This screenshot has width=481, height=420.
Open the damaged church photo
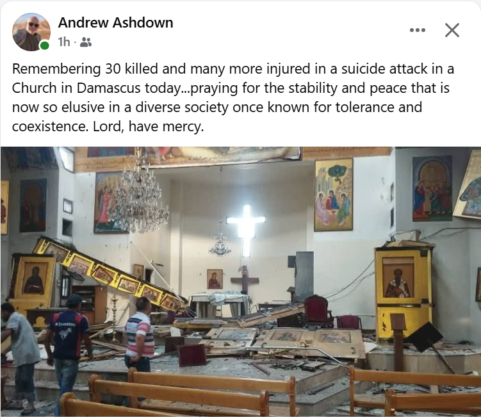point(240,282)
